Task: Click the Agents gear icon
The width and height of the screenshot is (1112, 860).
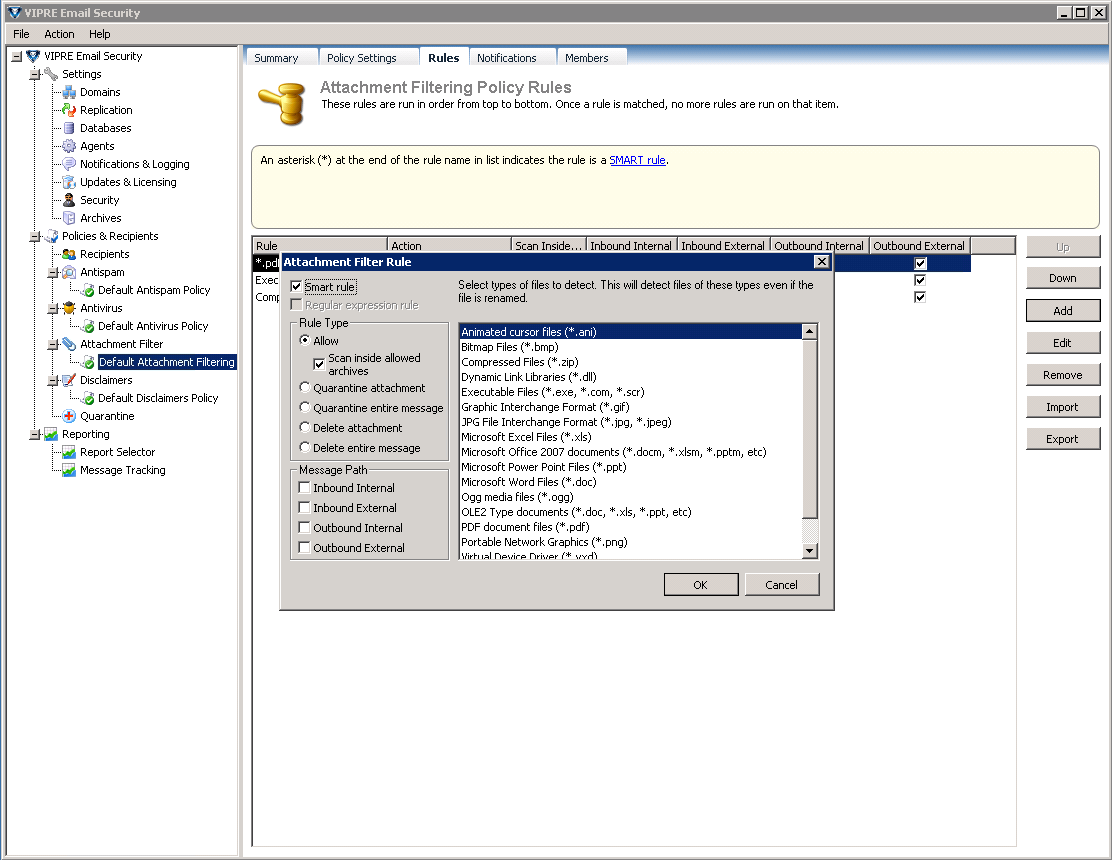Action: point(69,146)
